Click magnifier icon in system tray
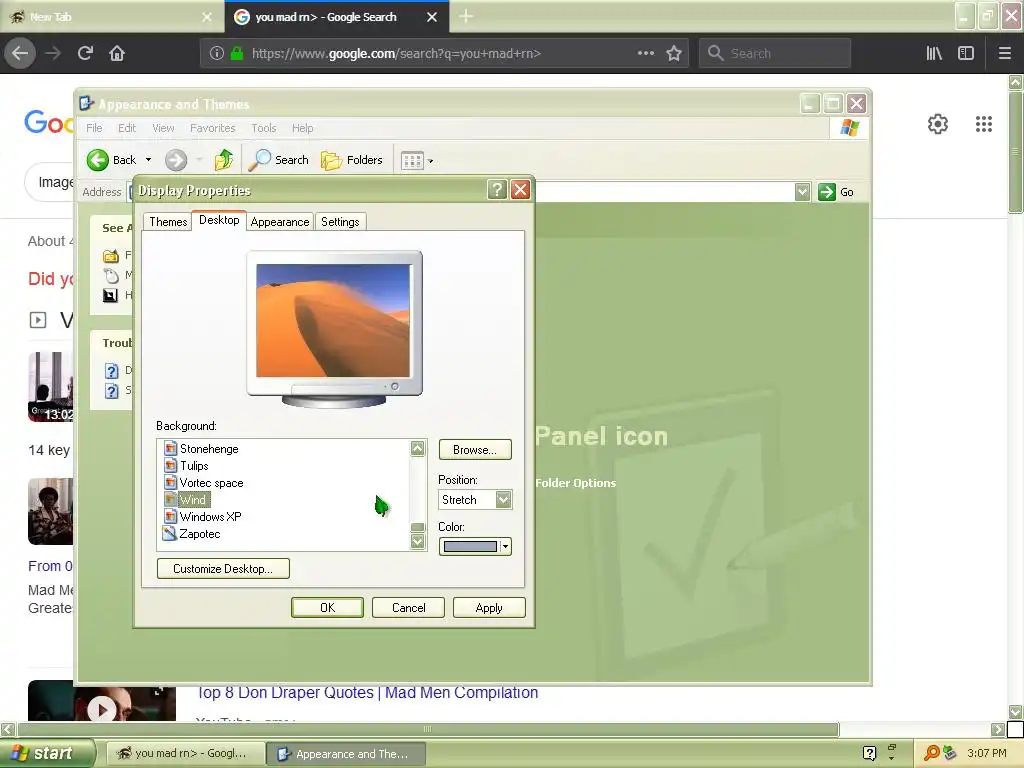The height and width of the screenshot is (768, 1024). click(x=931, y=754)
